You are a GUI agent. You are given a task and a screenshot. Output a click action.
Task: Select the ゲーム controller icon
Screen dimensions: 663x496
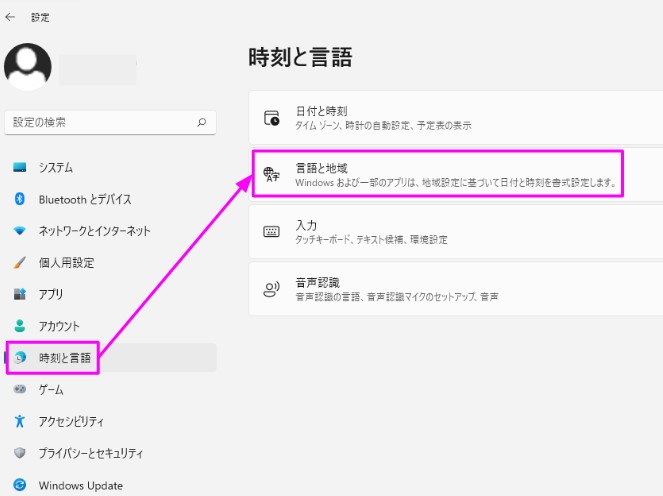click(19, 389)
